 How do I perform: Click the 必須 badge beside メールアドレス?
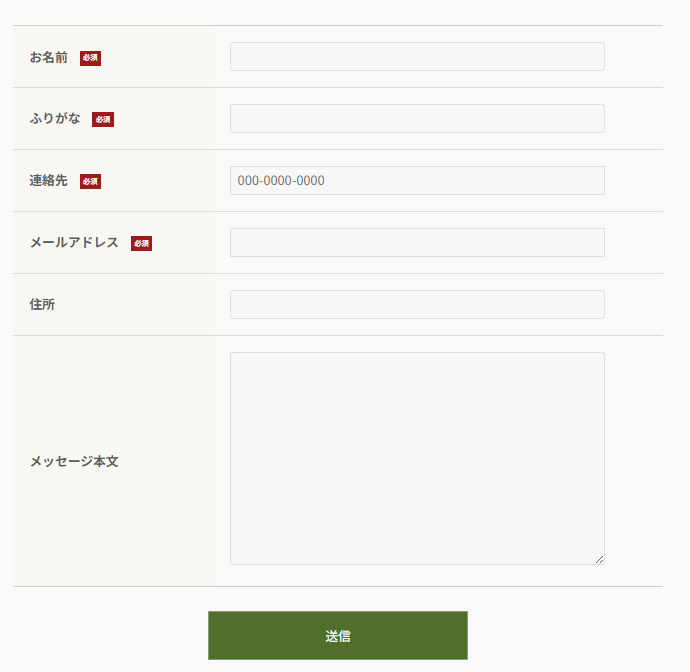pos(141,244)
